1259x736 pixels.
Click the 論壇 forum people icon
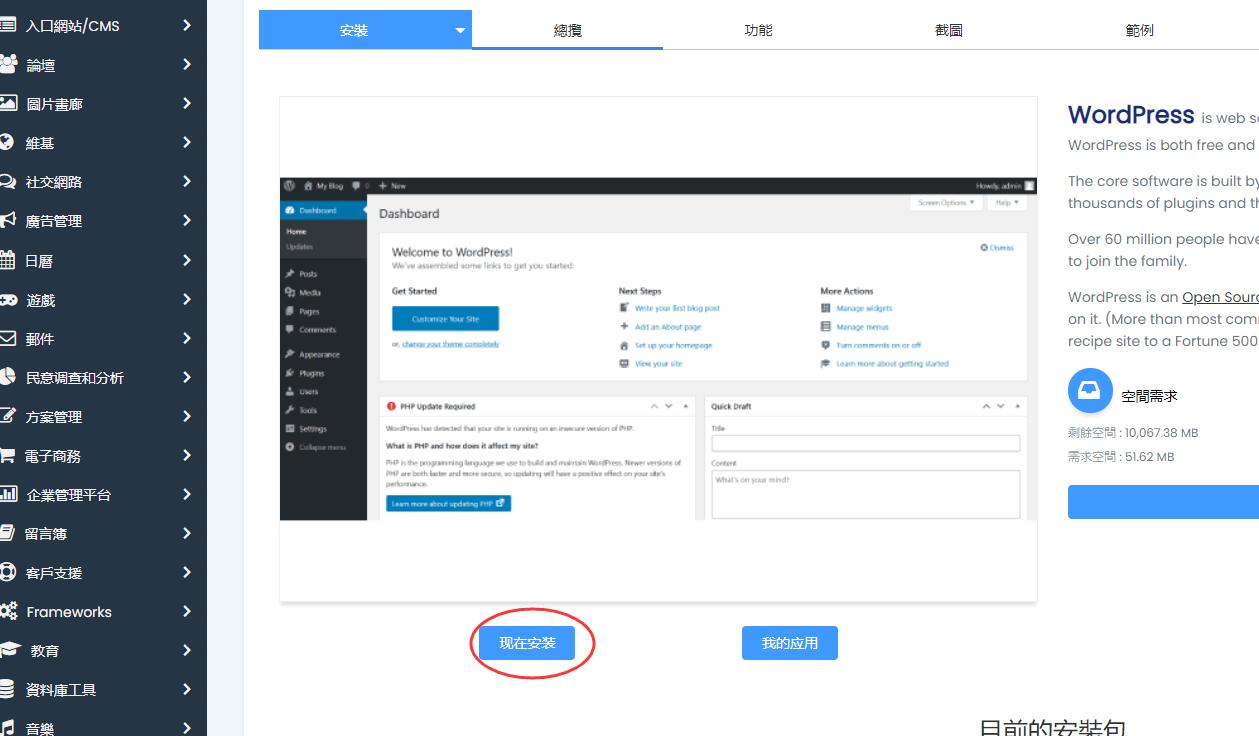pos(8,64)
